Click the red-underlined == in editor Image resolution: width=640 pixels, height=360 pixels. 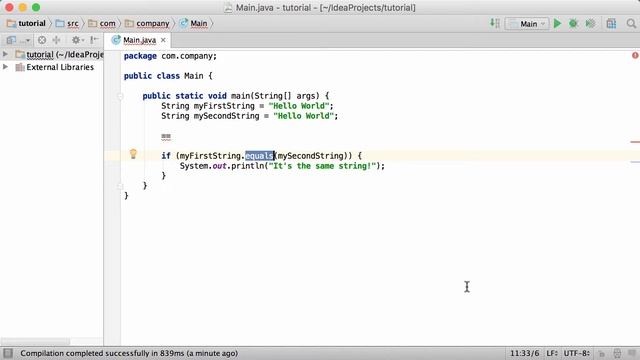click(x=166, y=136)
